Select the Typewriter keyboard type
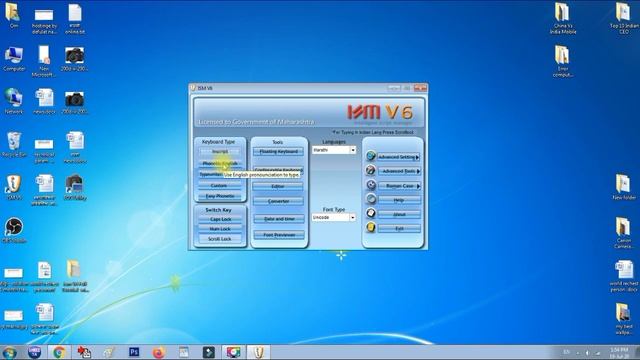 pyautogui.click(x=211, y=174)
